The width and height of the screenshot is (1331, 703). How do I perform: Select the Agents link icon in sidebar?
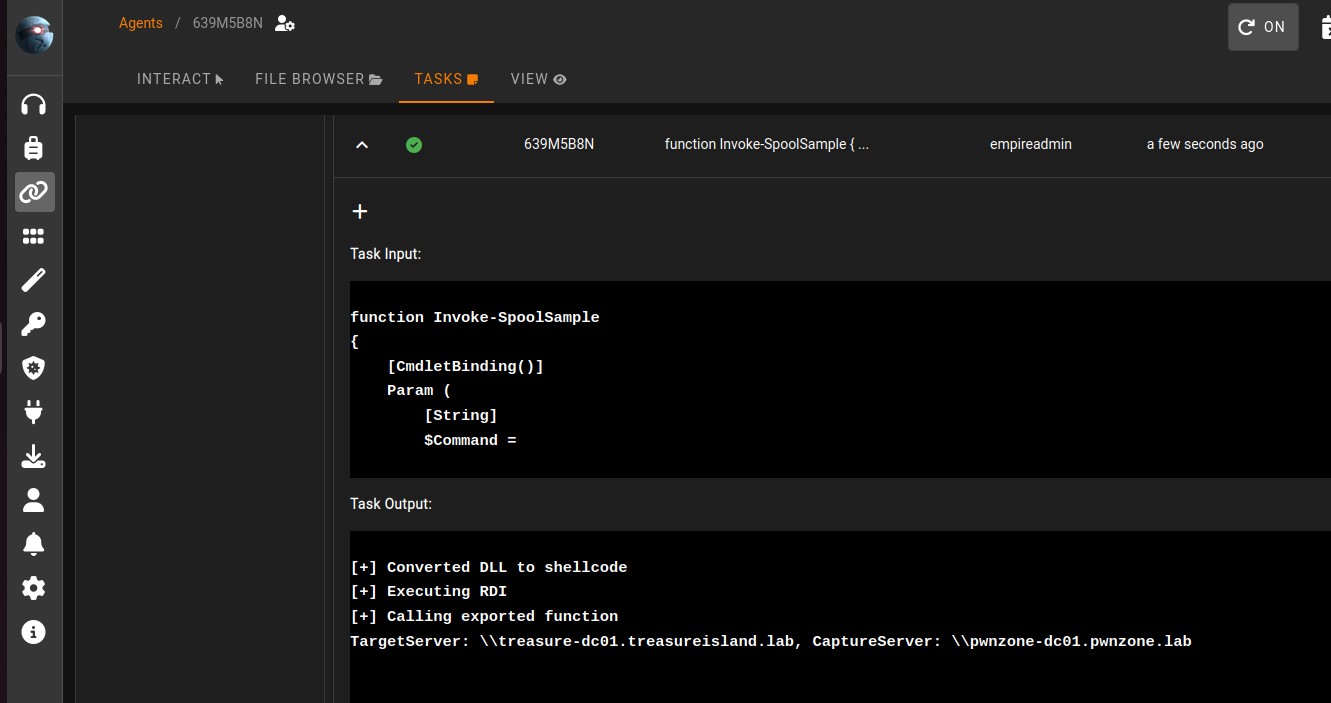(34, 192)
